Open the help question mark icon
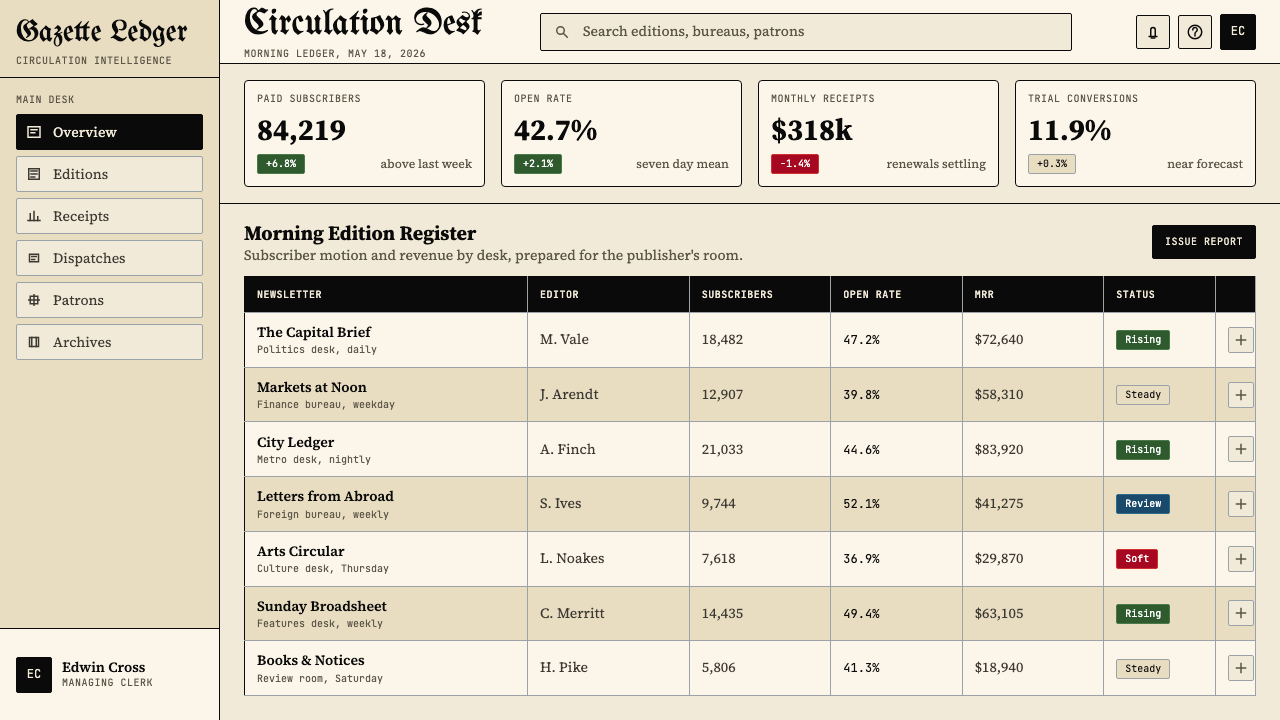The height and width of the screenshot is (720, 1280). click(1195, 32)
